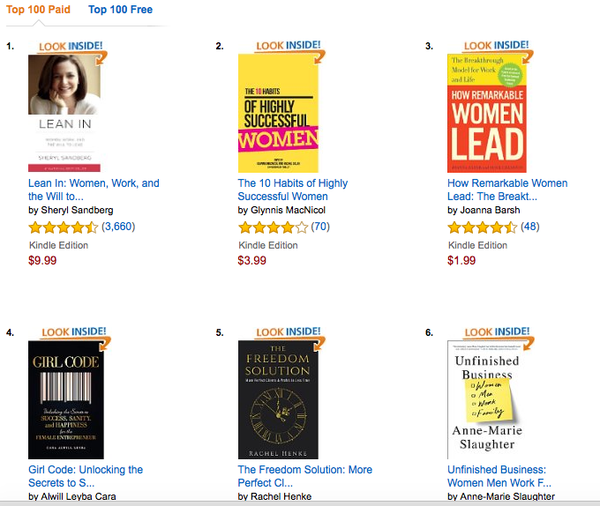Open The 10 Habits of Highly Successful Women cover
The image size is (600, 506).
point(277,113)
